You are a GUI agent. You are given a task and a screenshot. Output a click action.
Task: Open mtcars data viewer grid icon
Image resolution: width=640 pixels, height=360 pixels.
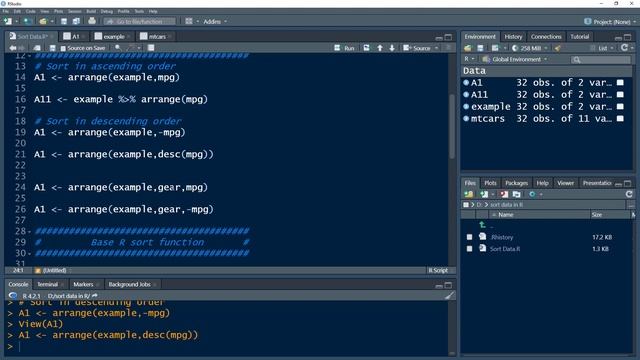coord(620,119)
